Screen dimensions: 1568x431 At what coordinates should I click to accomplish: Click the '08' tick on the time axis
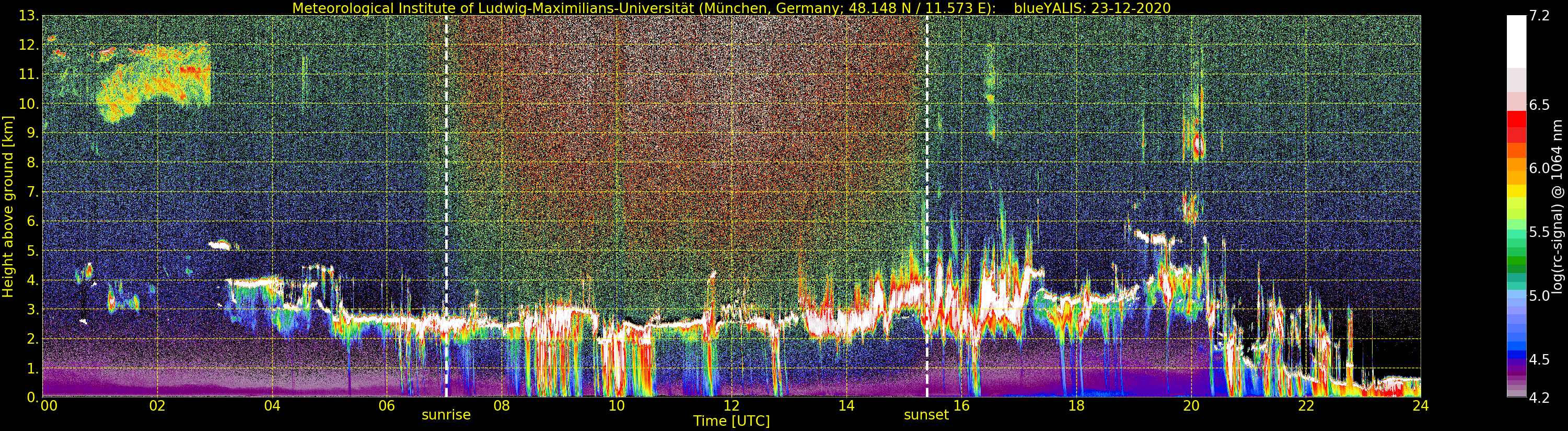point(502,406)
